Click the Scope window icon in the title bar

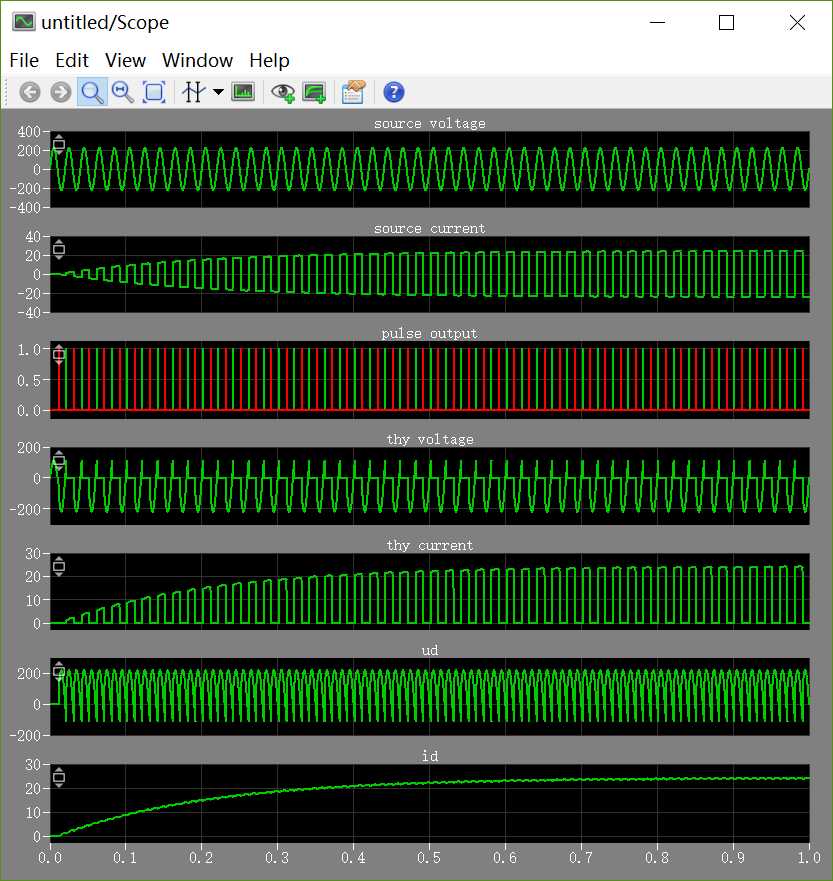tap(24, 22)
